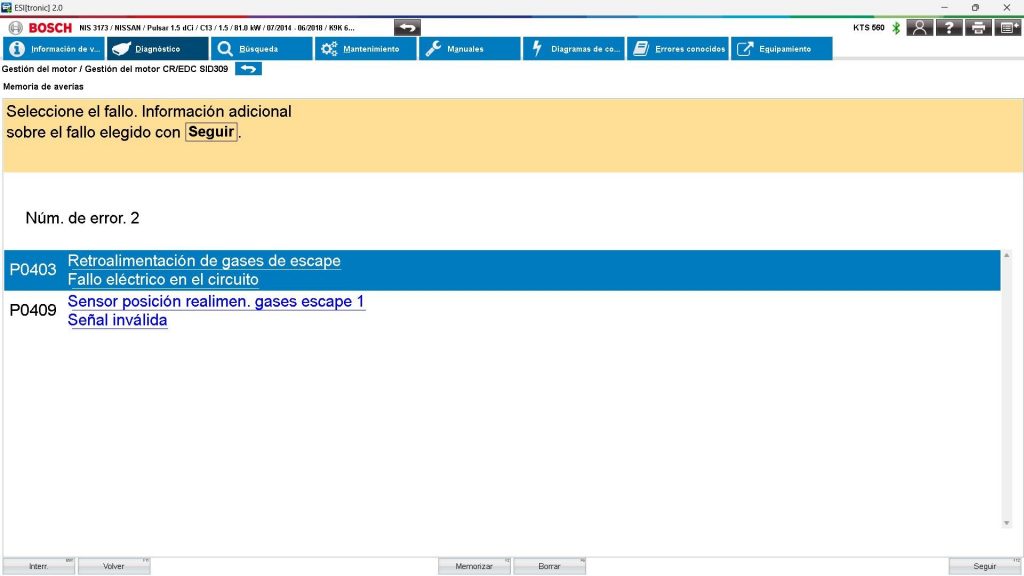The height and width of the screenshot is (576, 1024).
Task: Select fault code P0409 row
Action: [x=502, y=310]
